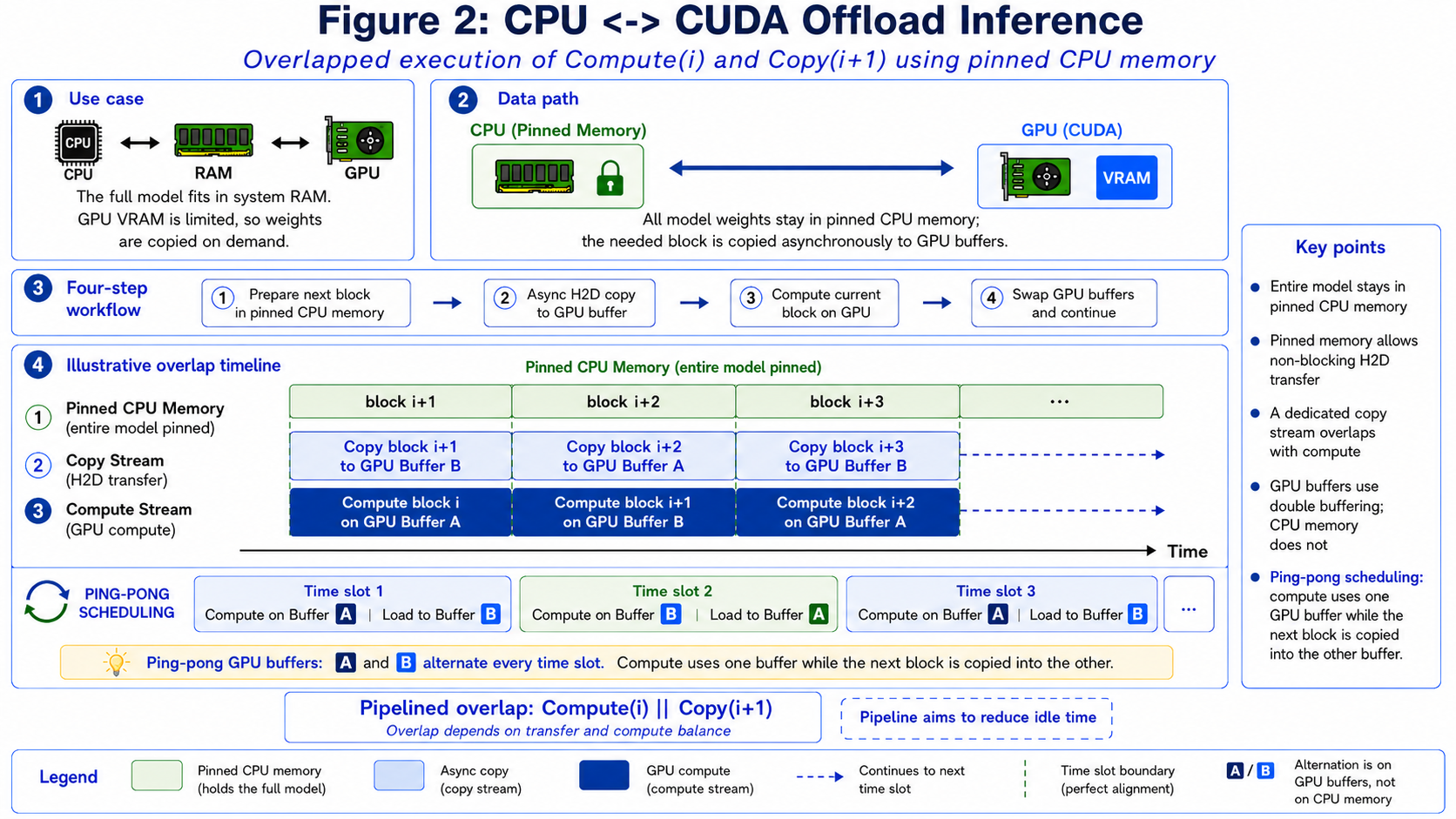Click Load to Buffer A badge in Time slot 2

819,614
